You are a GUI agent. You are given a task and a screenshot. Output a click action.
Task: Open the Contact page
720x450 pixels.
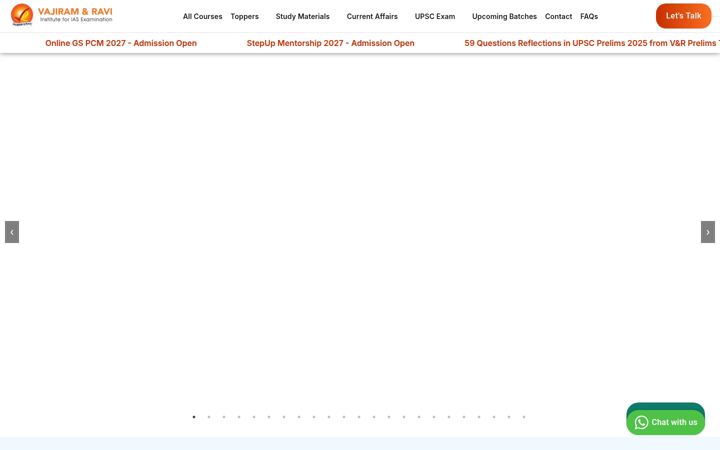pyautogui.click(x=558, y=17)
